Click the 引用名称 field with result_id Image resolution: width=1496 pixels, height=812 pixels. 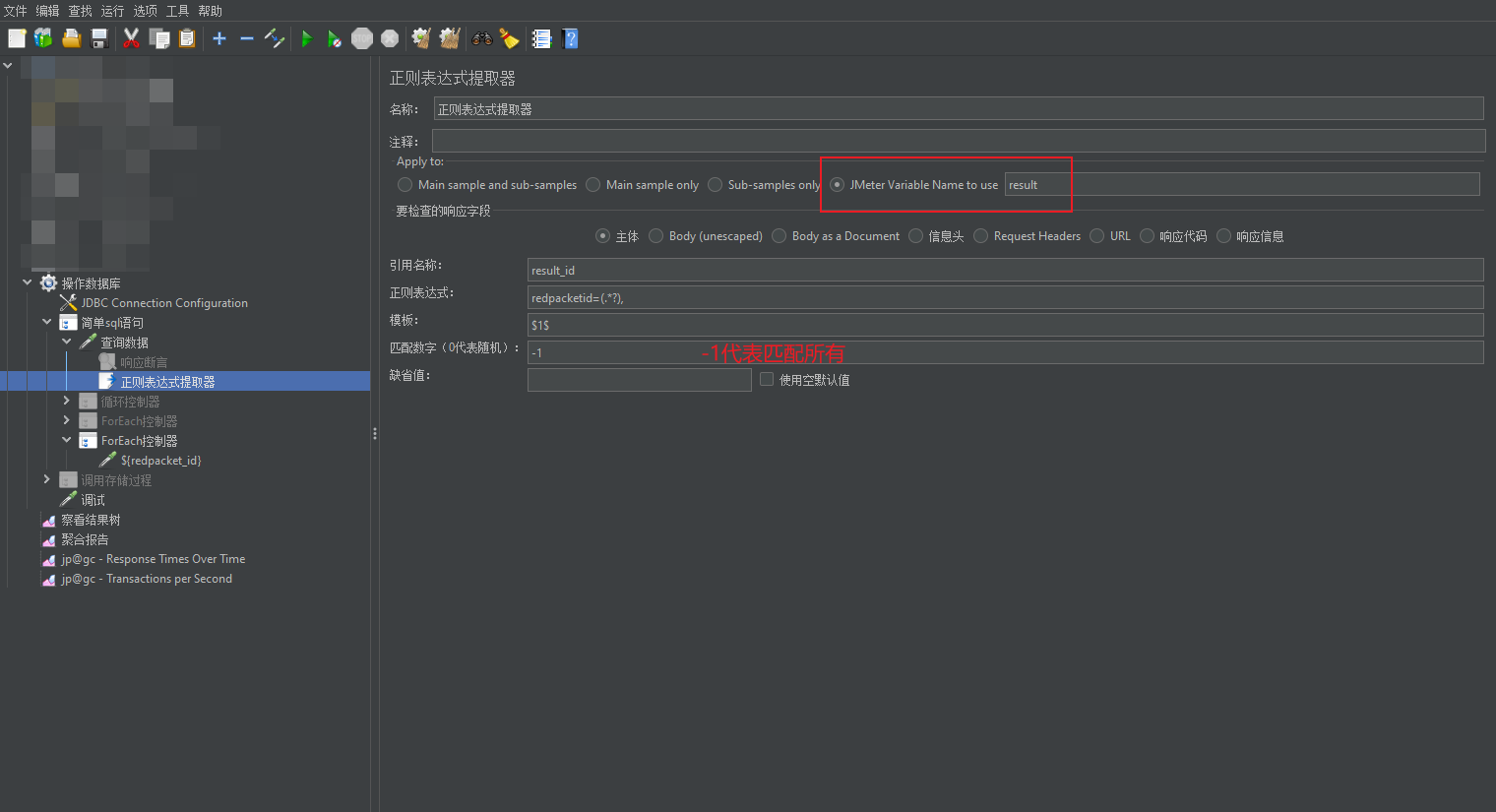1006,270
